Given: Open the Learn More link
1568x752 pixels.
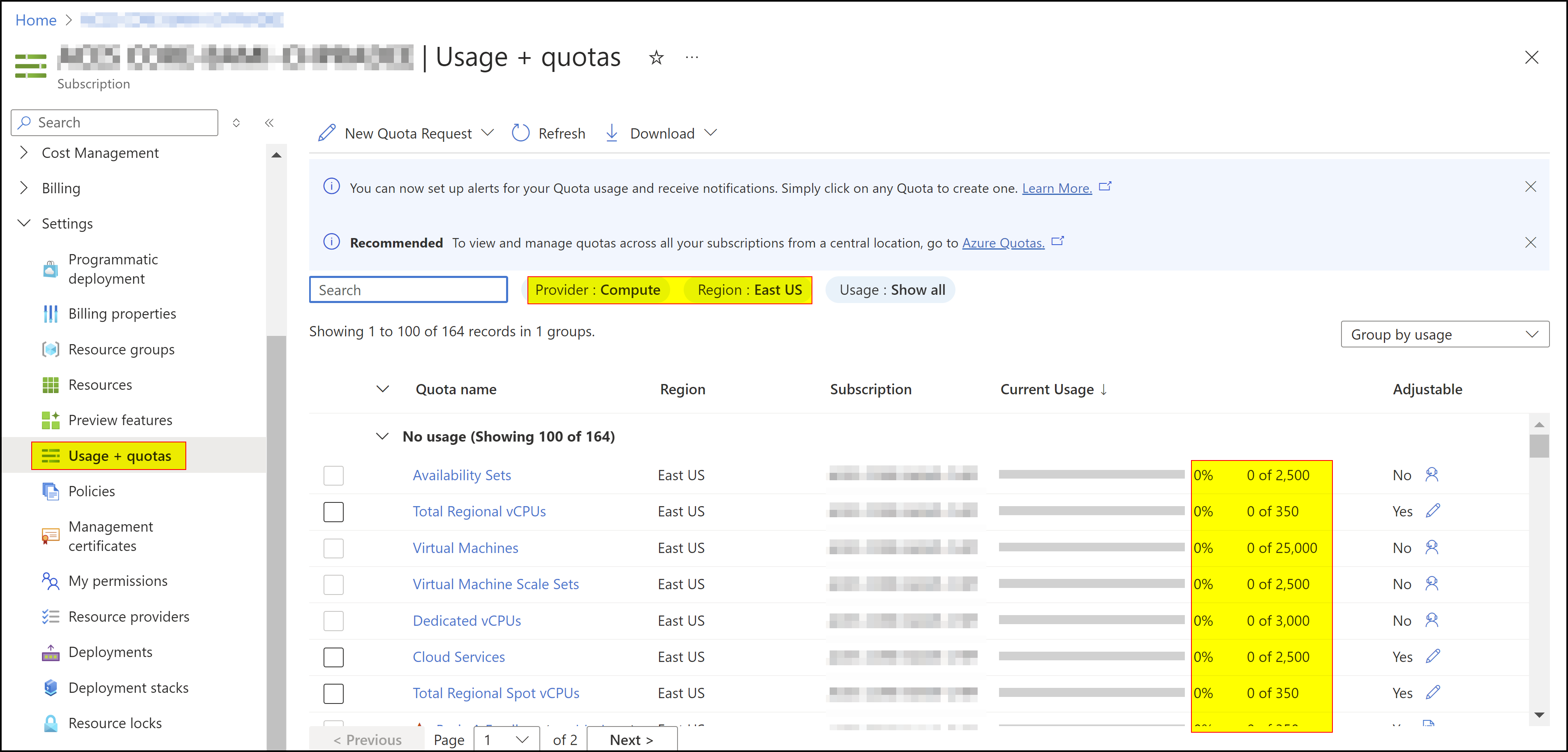Looking at the screenshot, I should [1057, 188].
